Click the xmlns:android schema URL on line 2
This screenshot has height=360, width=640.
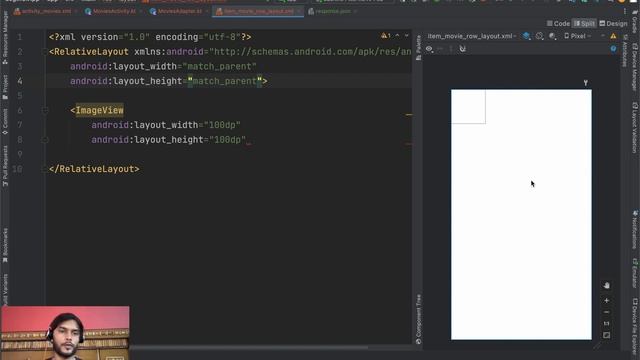click(x=310, y=52)
